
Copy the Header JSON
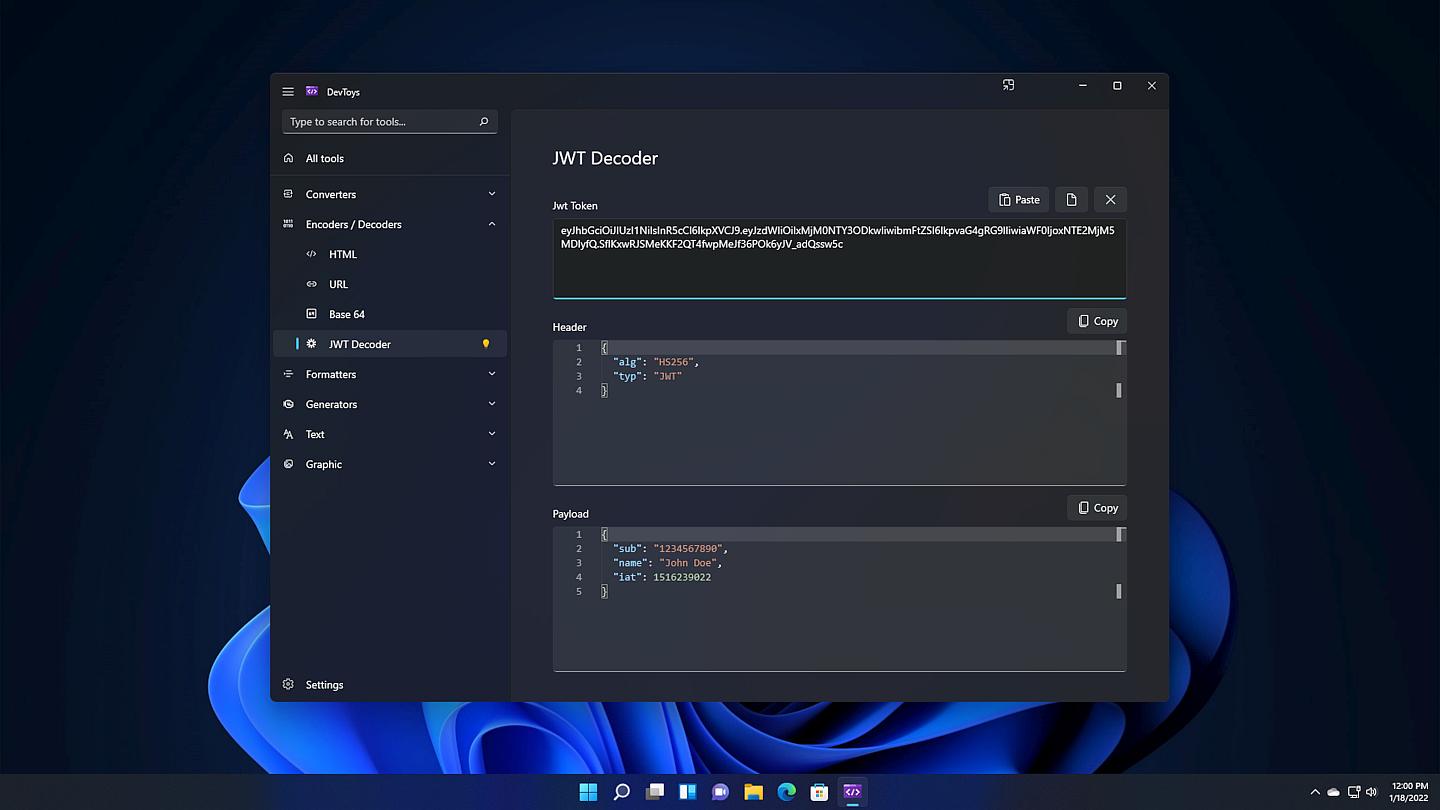point(1097,321)
